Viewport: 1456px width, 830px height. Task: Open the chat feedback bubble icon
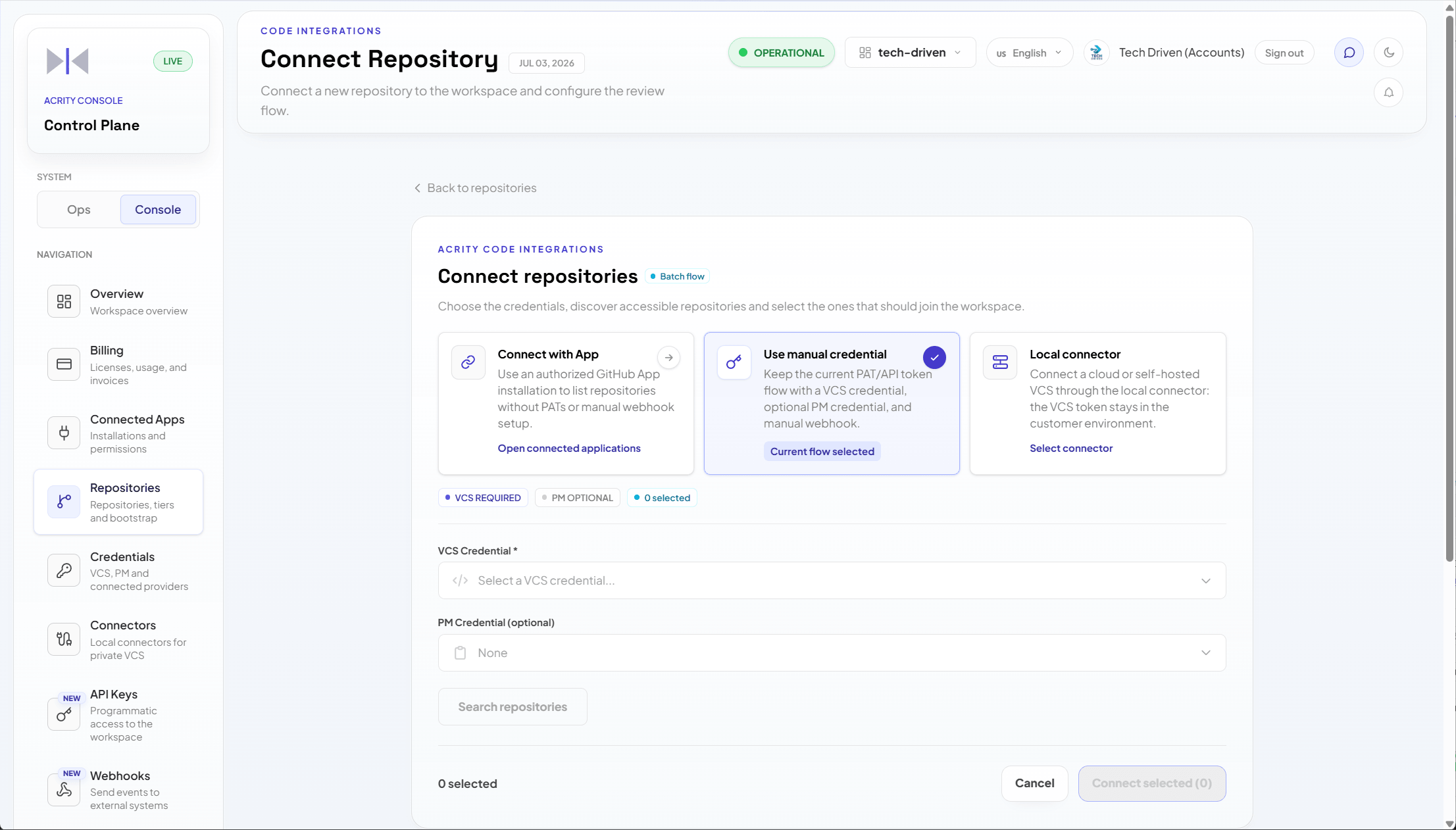(1349, 53)
